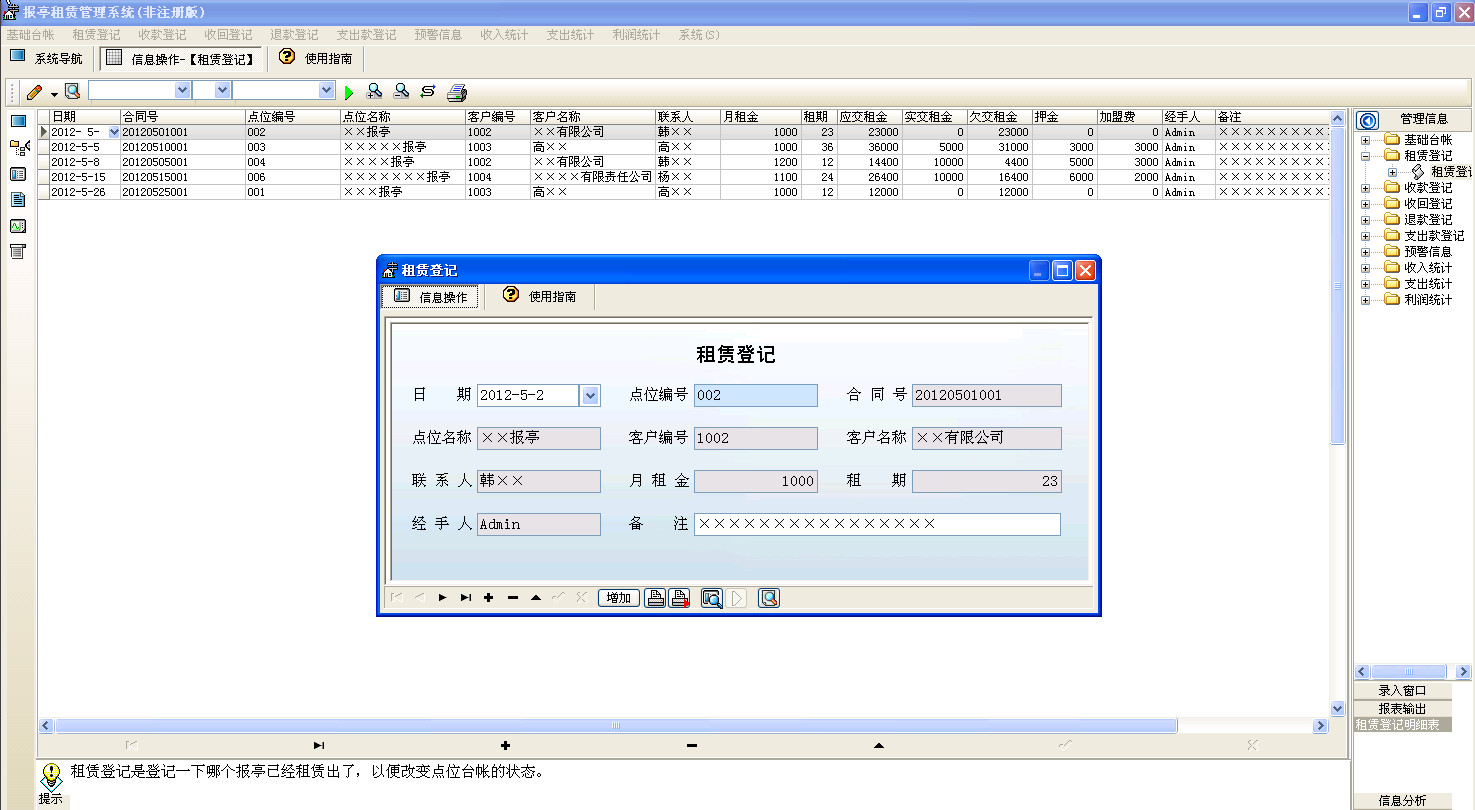This screenshot has height=810, width=1475.
Task: Click the add-filter magnifier with plus icon
Action: (375, 92)
